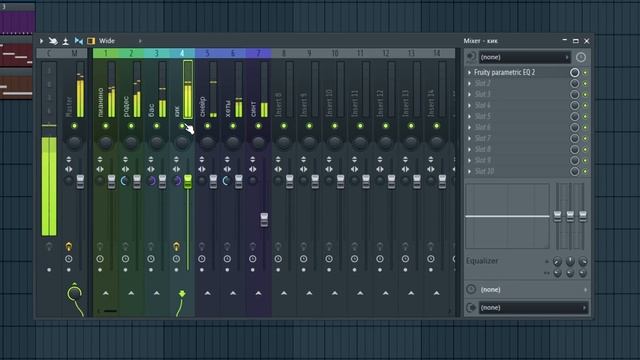Open the audio output (none) dropdown at the bottom
640x360 pixels.
click(533, 308)
